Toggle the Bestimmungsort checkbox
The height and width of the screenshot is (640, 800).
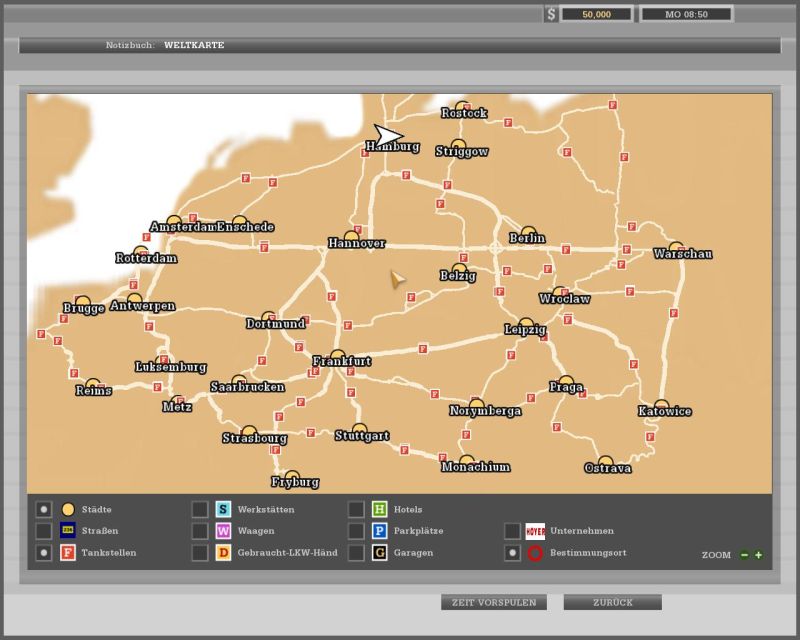[512, 553]
